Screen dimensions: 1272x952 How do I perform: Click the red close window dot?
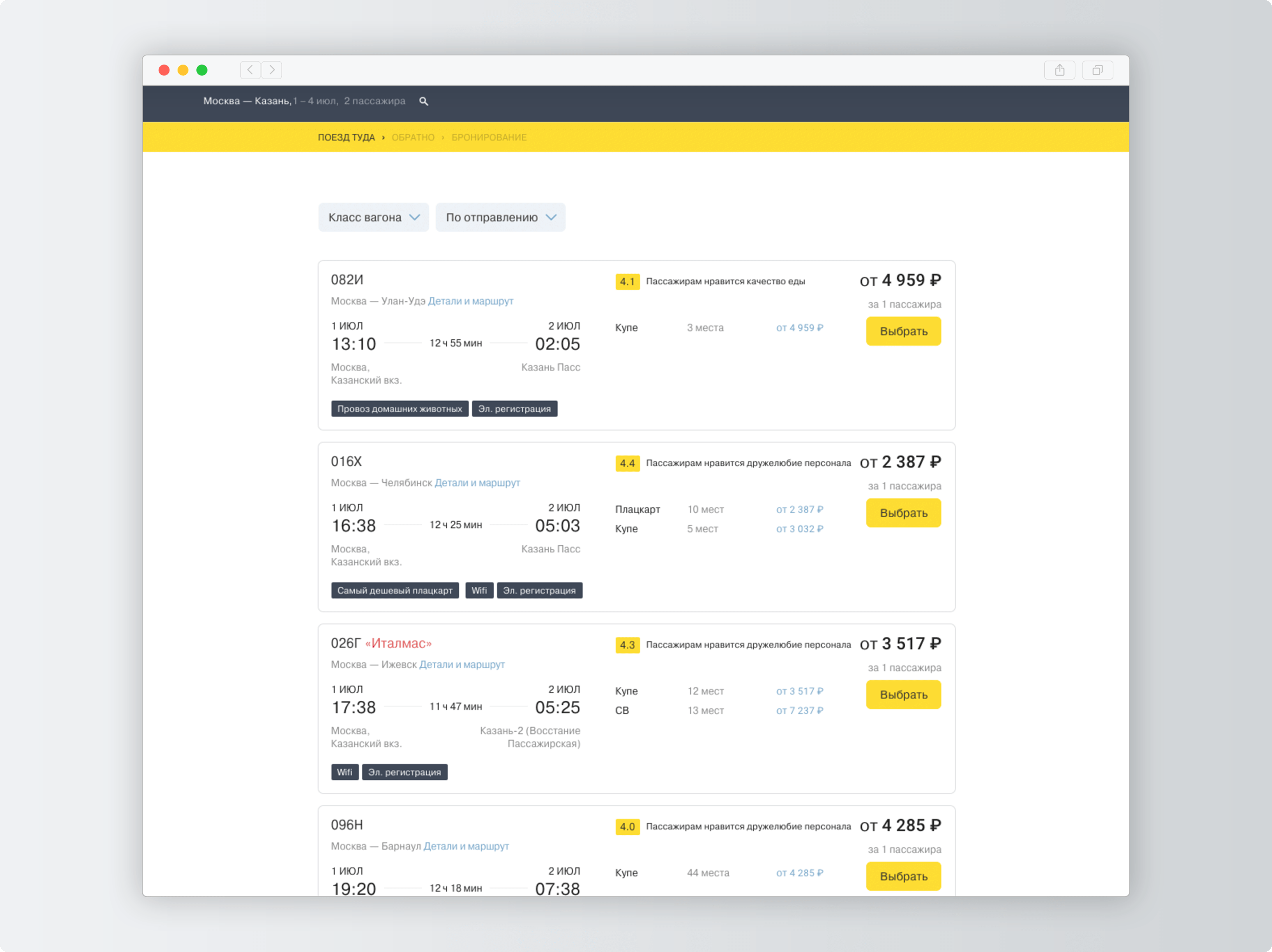164,70
